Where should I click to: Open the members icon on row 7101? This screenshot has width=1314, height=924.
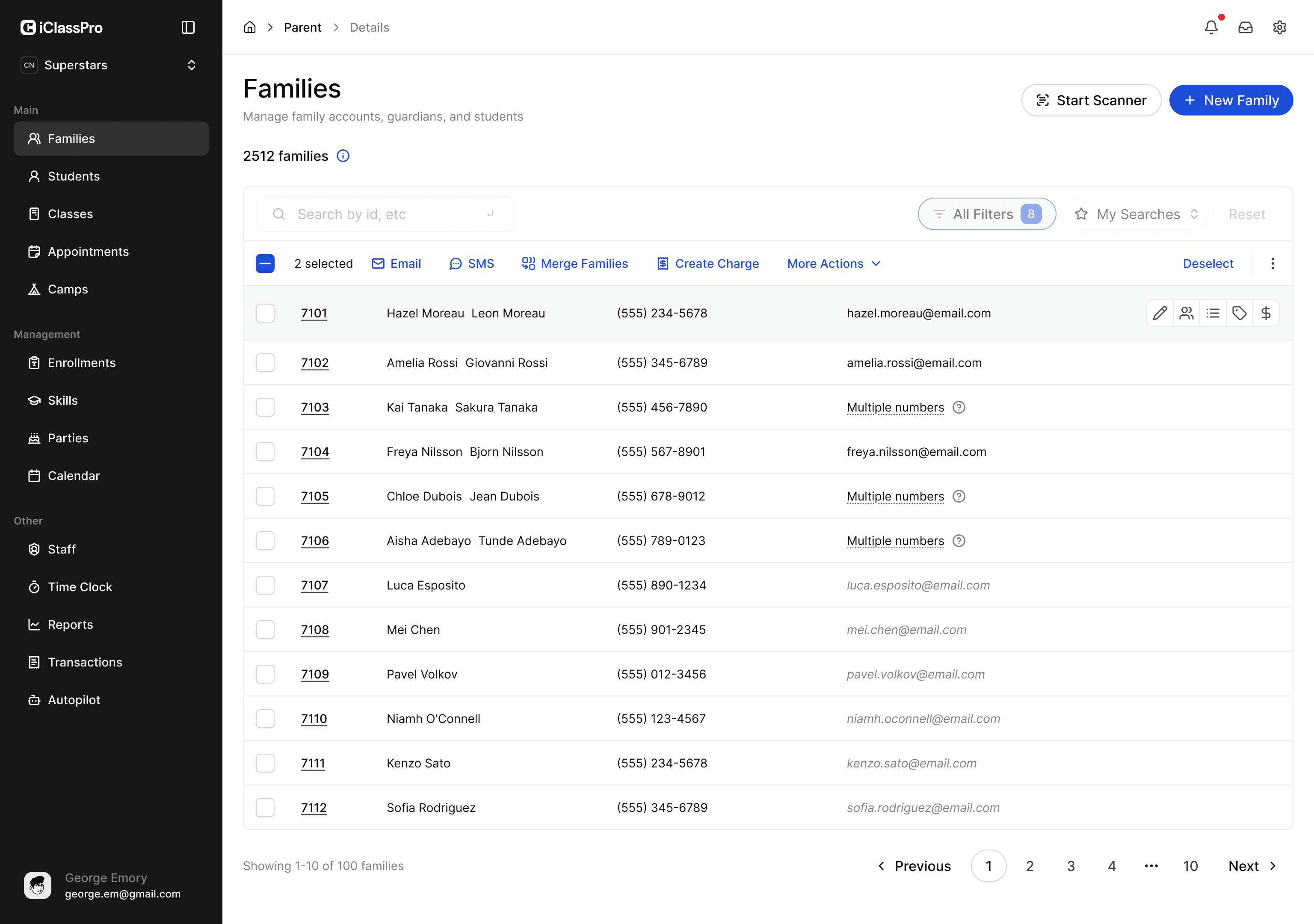click(1187, 313)
